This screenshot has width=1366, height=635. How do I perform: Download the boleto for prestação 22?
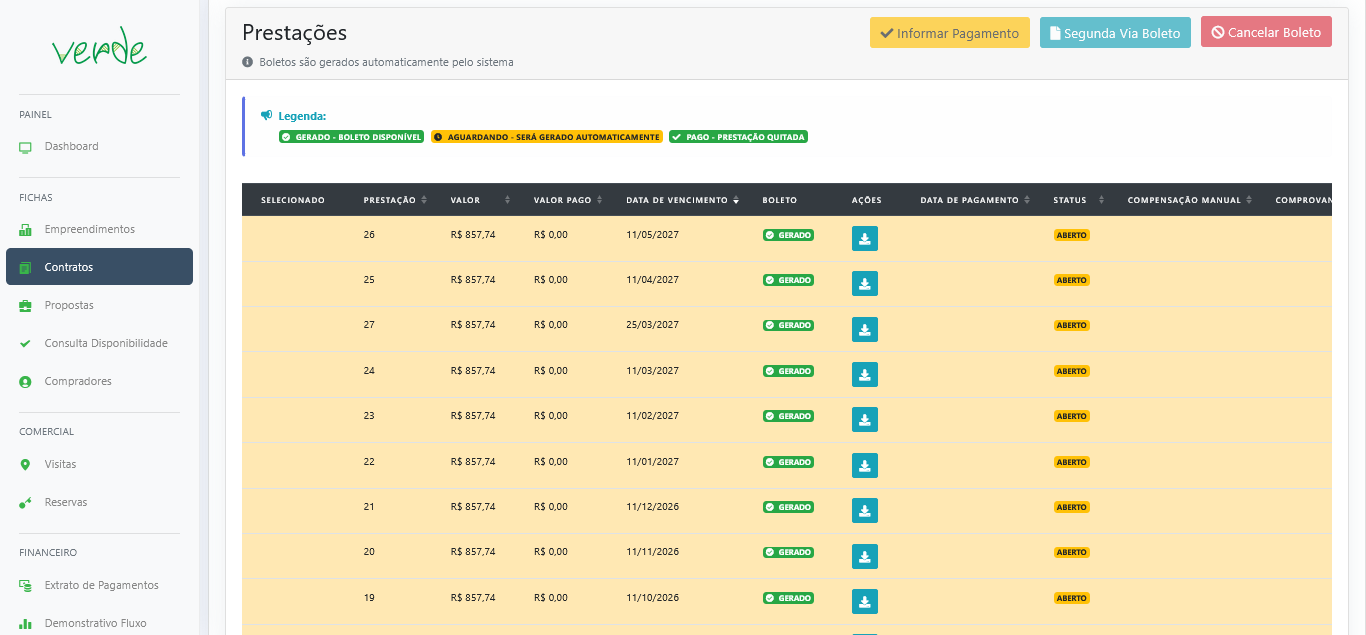(864, 465)
